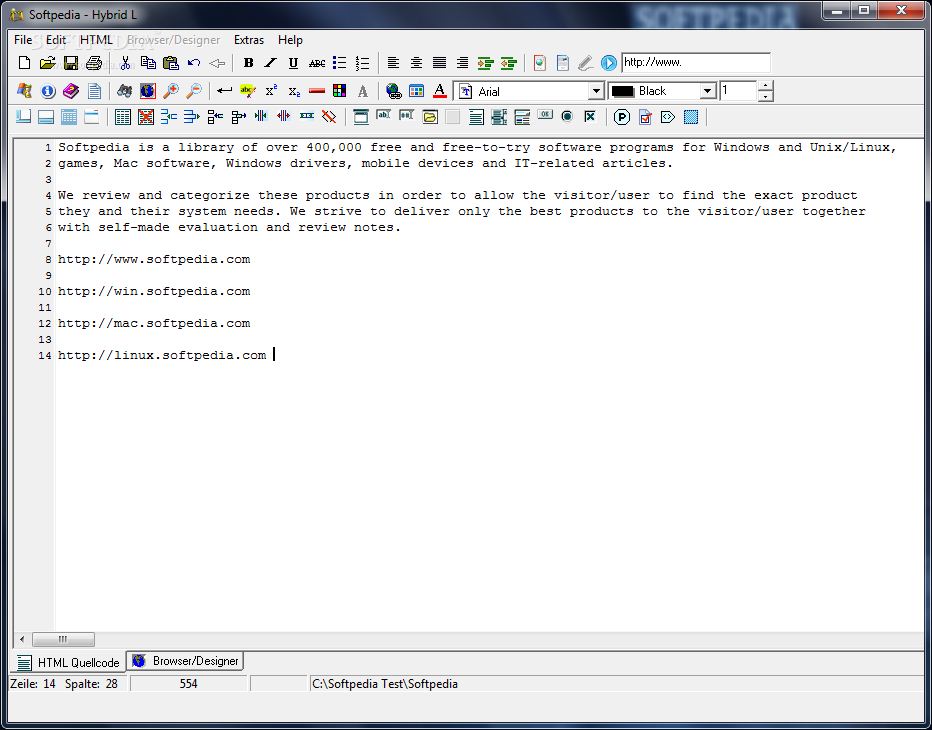The image size is (932, 730).
Task: Insert a table with the grid icon
Action: (123, 117)
